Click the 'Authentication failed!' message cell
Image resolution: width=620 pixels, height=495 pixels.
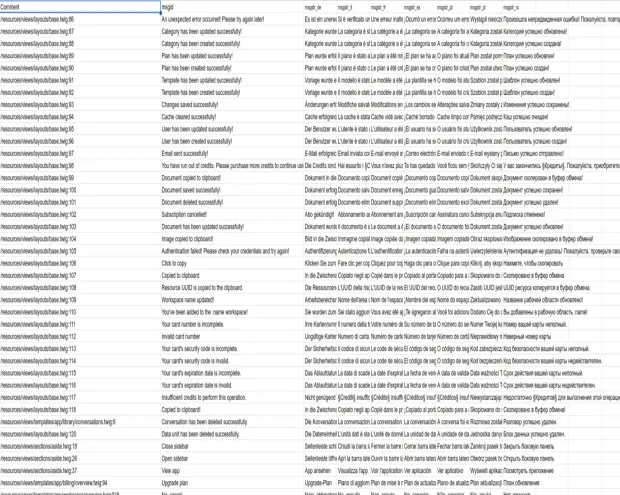pyautogui.click(x=232, y=251)
